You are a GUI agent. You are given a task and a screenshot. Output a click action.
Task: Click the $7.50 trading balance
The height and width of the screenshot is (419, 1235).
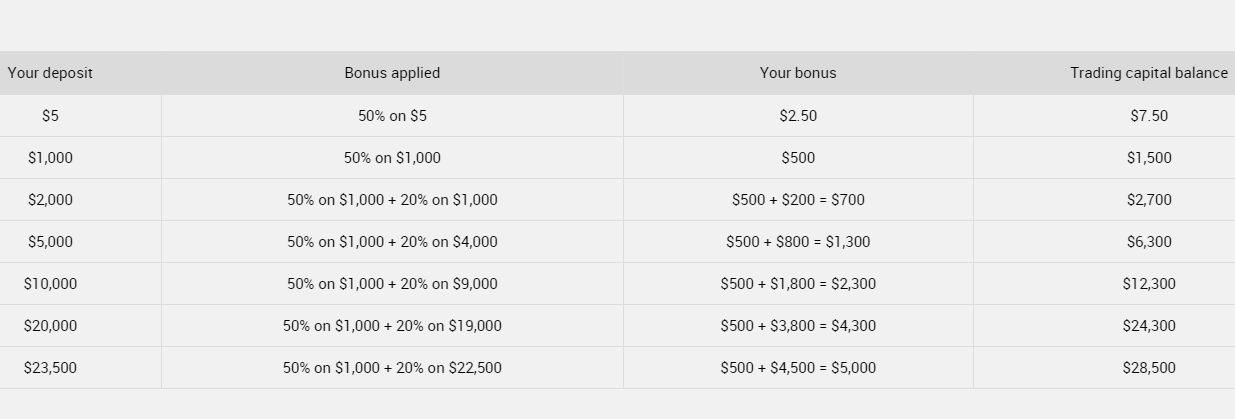1149,116
